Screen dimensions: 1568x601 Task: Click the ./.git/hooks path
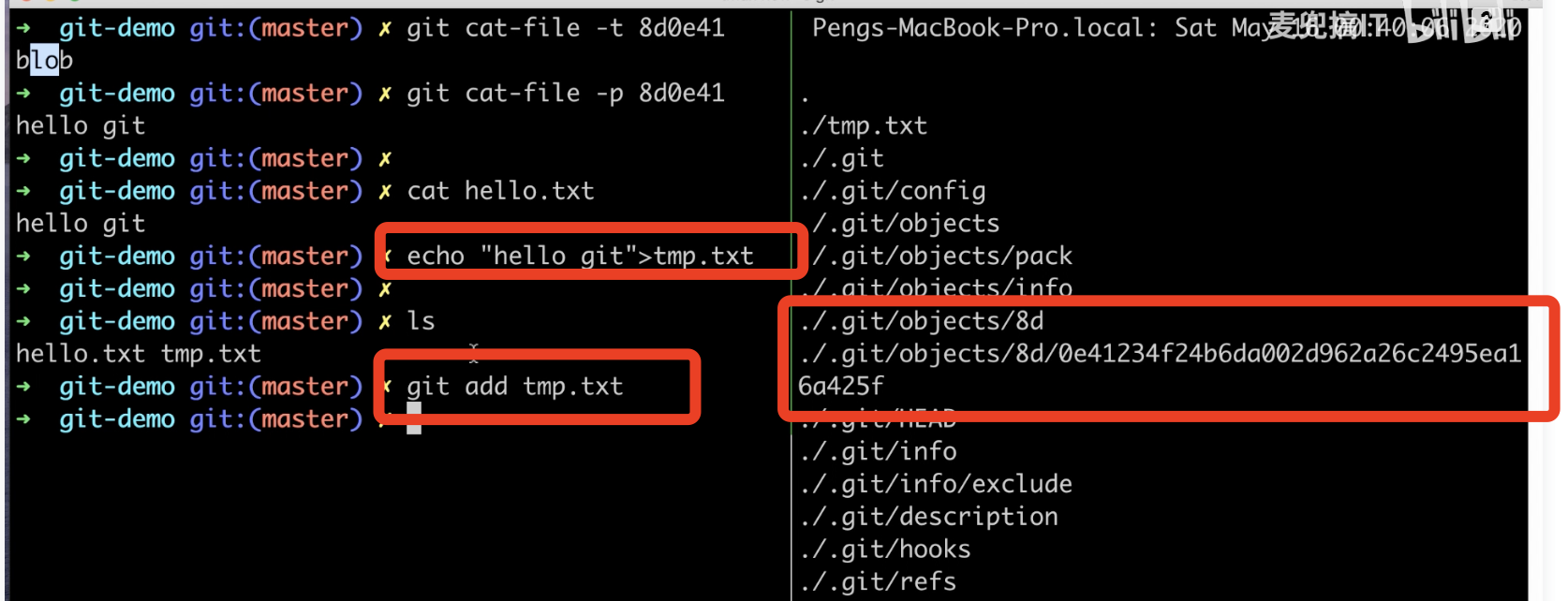(x=885, y=550)
